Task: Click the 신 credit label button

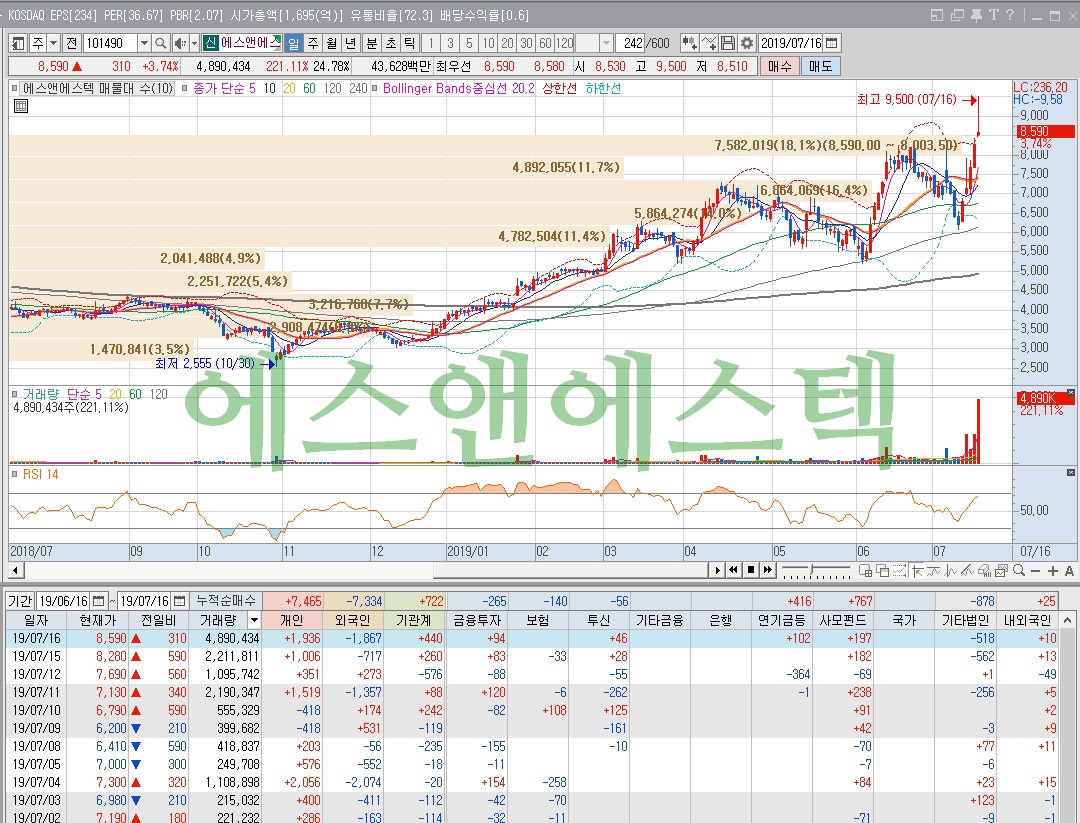Action: 209,43
